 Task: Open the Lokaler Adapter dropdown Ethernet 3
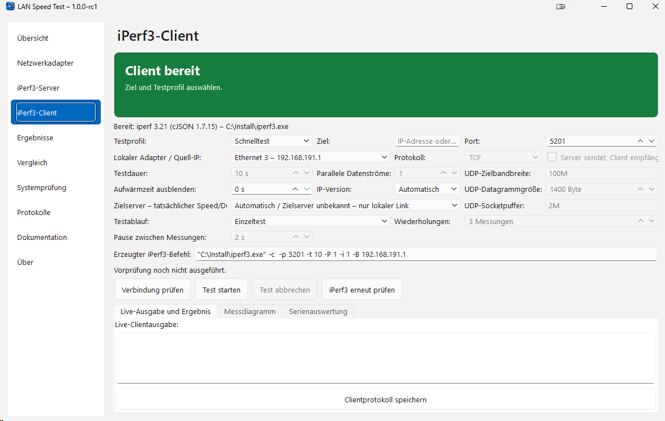tap(310, 157)
